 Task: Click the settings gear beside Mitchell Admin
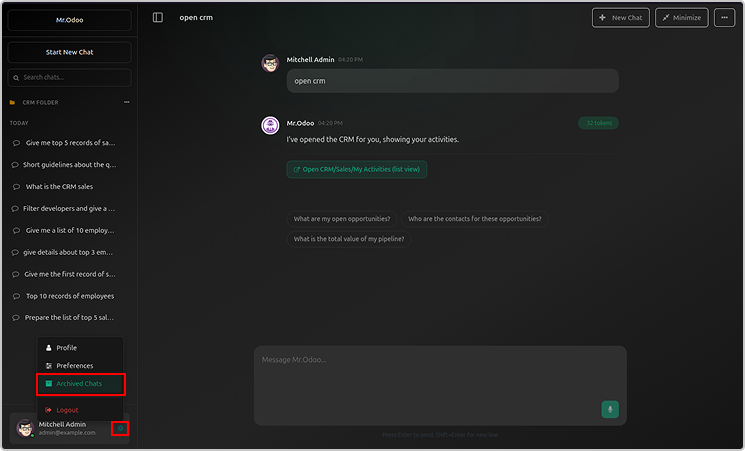pos(120,428)
